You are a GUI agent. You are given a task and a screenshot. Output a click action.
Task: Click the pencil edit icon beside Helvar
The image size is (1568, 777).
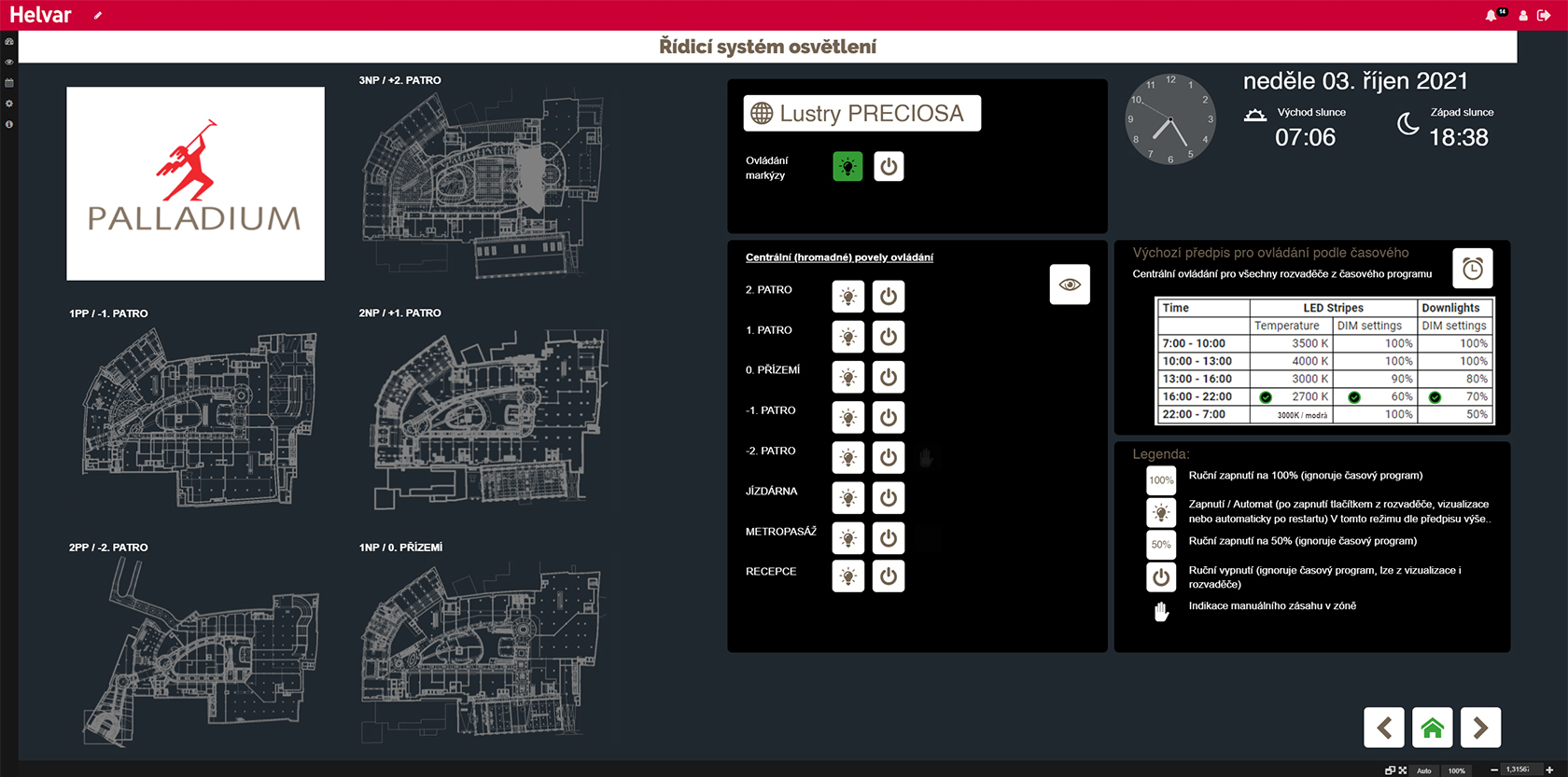pyautogui.click(x=98, y=15)
